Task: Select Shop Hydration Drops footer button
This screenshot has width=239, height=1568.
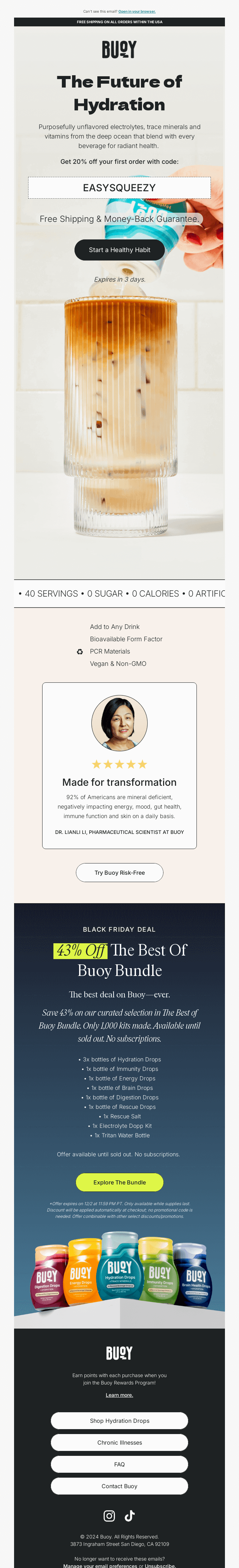Action: [119, 1421]
